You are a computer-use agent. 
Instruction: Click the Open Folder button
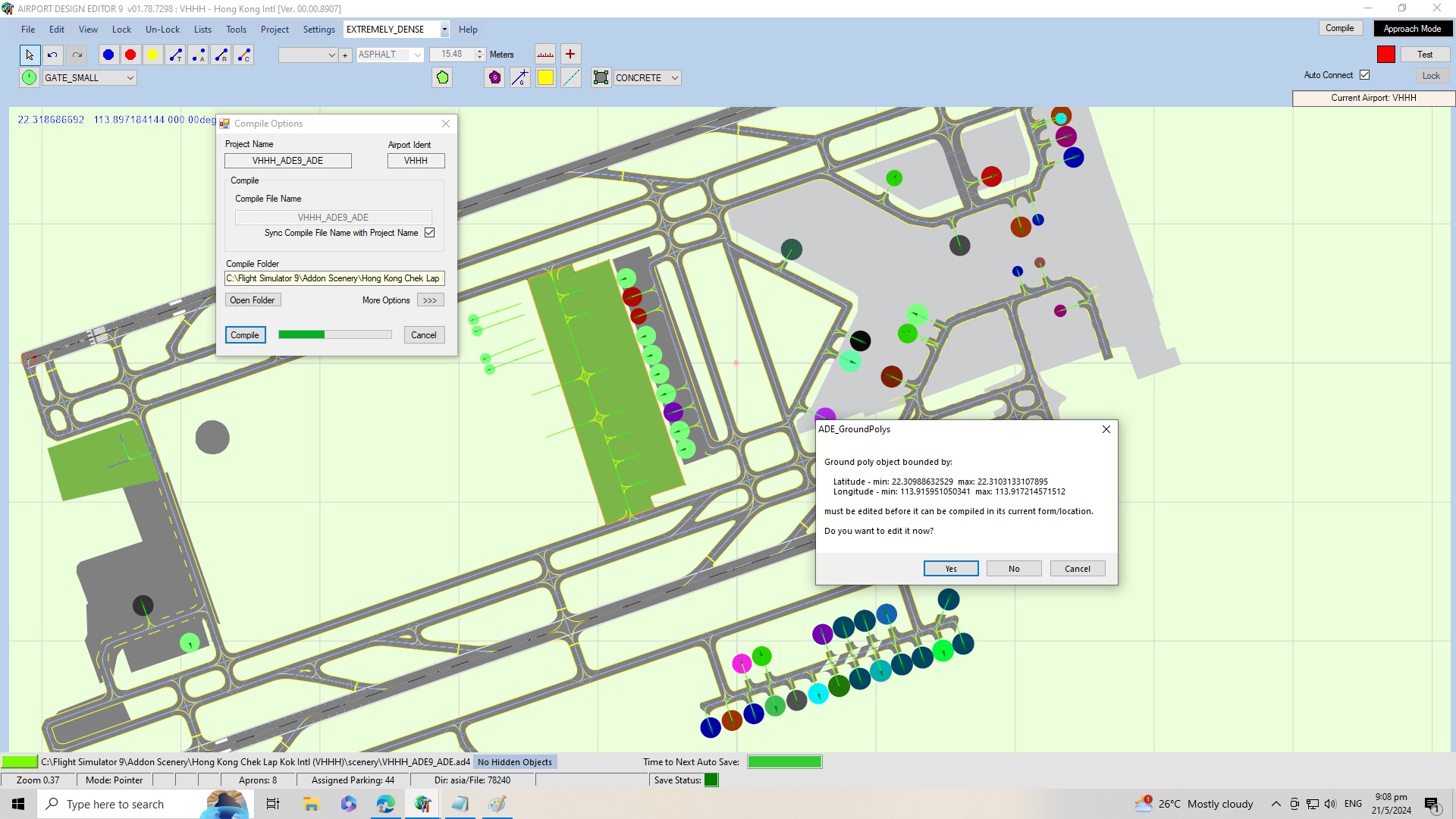coord(253,300)
